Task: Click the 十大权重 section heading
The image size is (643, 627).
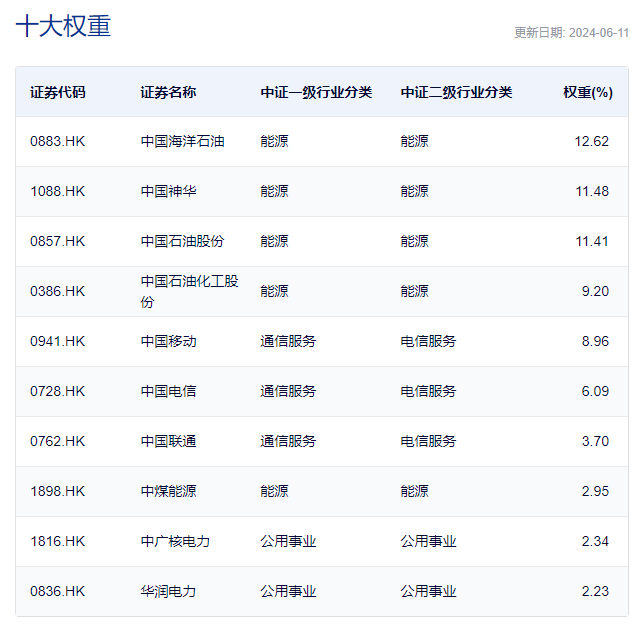Action: (63, 27)
